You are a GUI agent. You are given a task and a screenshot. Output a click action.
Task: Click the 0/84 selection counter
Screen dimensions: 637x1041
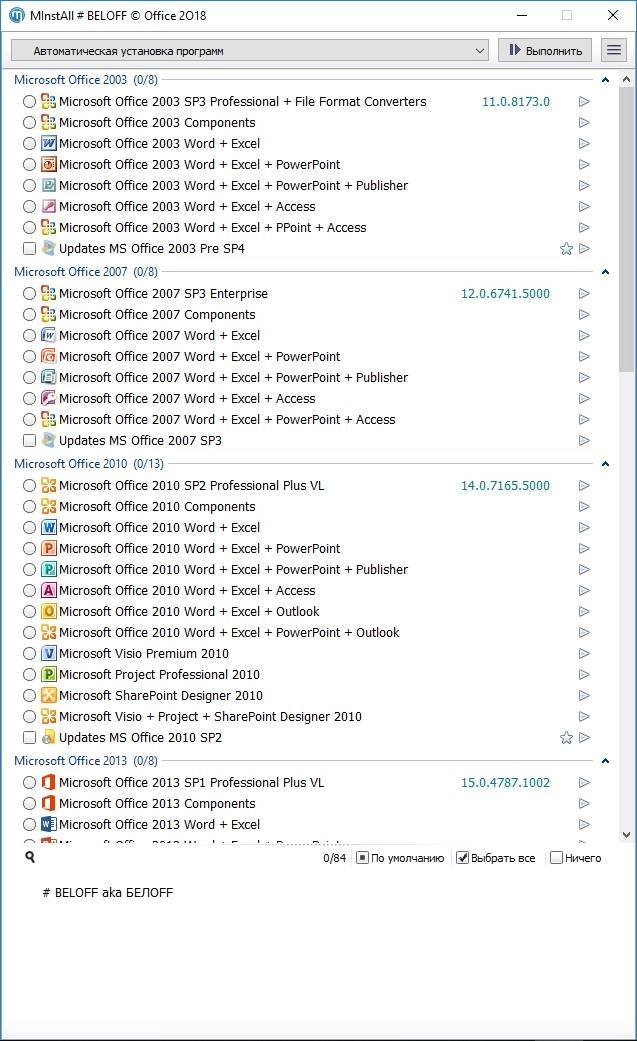(x=334, y=858)
